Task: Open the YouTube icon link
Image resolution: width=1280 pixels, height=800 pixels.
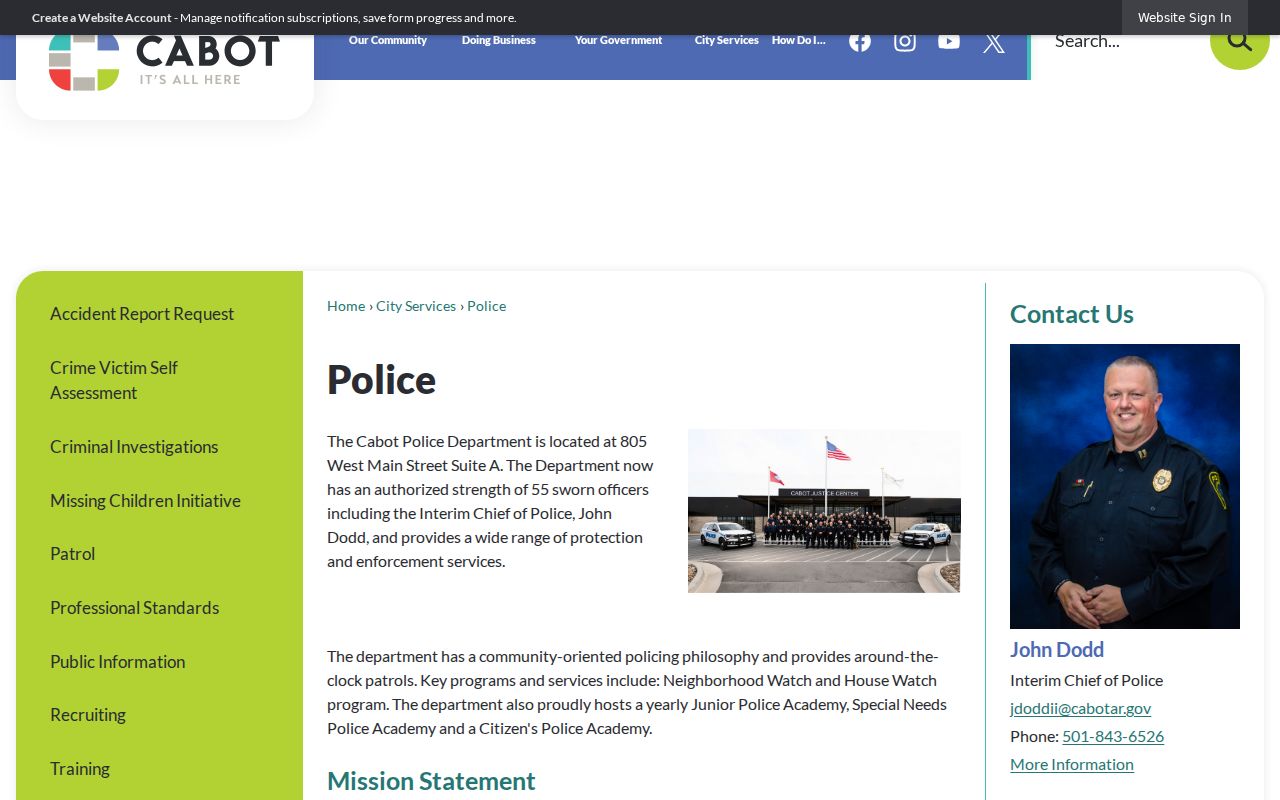Action: [949, 41]
